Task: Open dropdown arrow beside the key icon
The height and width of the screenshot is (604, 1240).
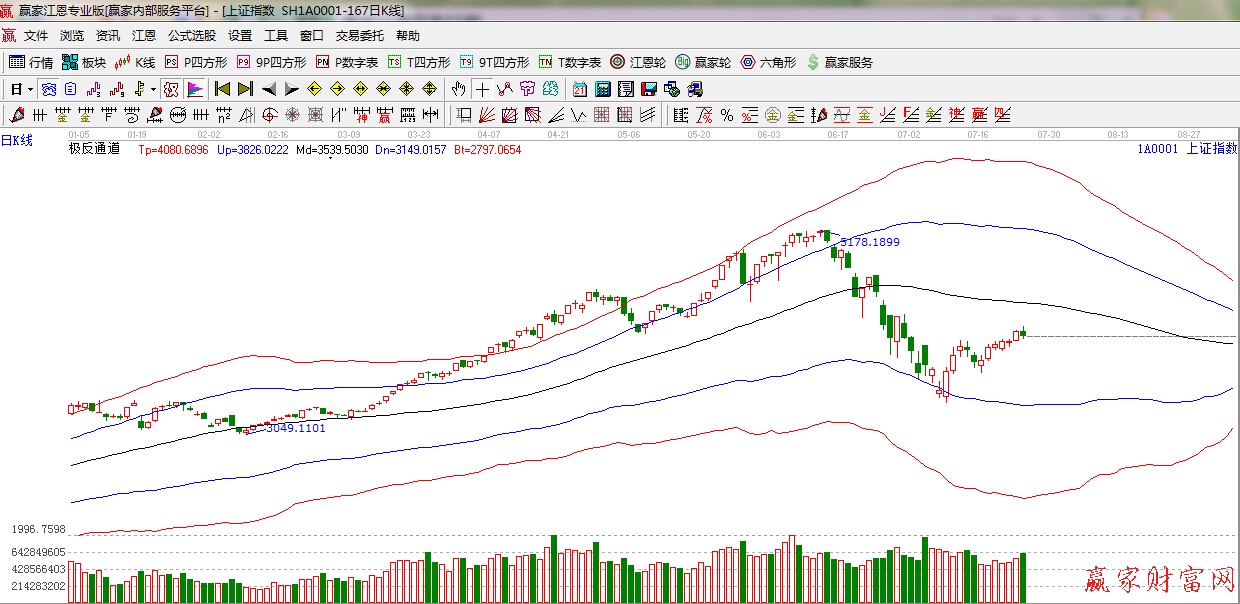Action: (x=153, y=90)
